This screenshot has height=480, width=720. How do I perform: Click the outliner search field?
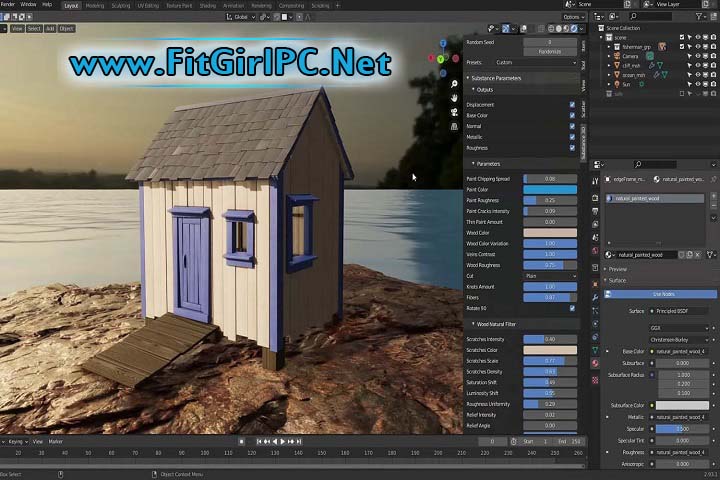click(651, 17)
